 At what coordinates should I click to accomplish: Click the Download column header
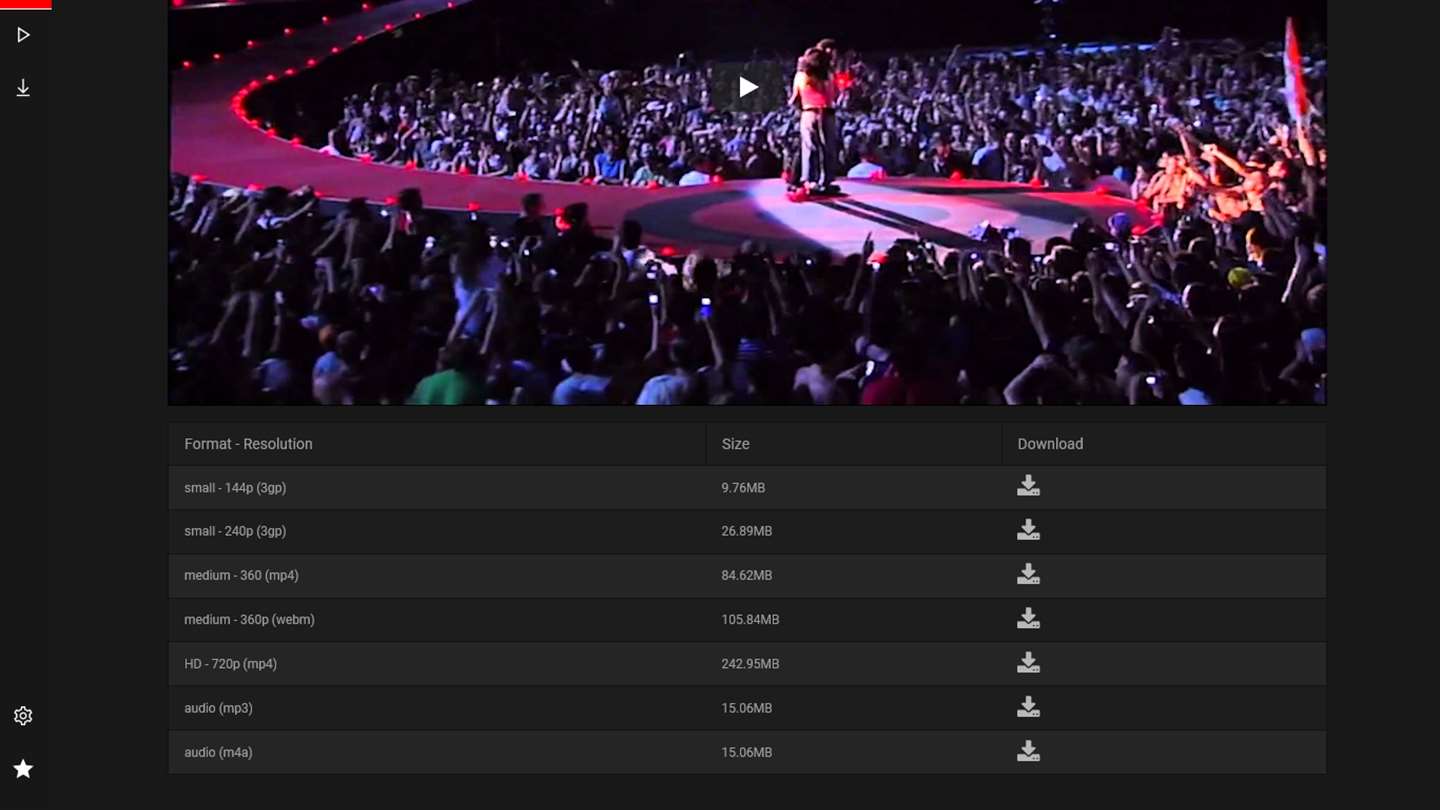[1050, 444]
